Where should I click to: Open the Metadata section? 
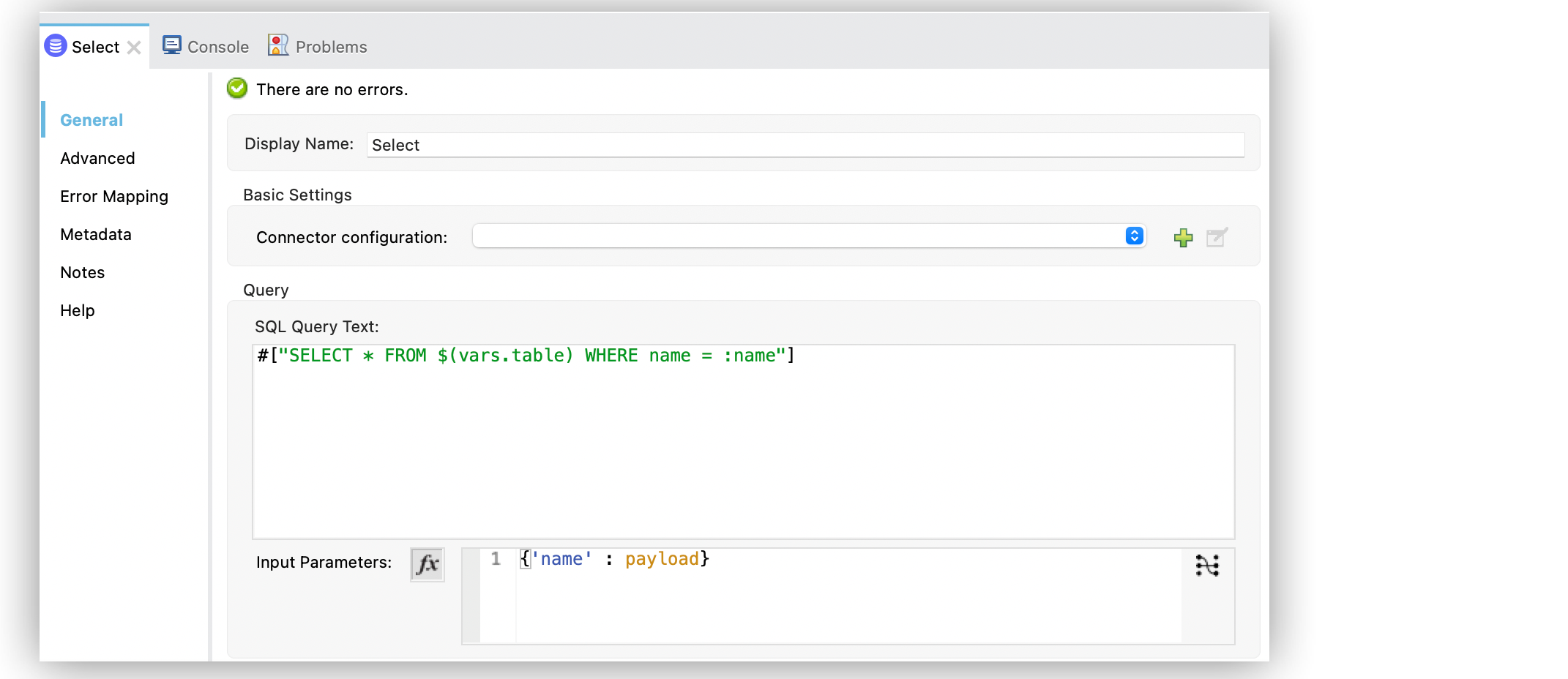(x=95, y=234)
